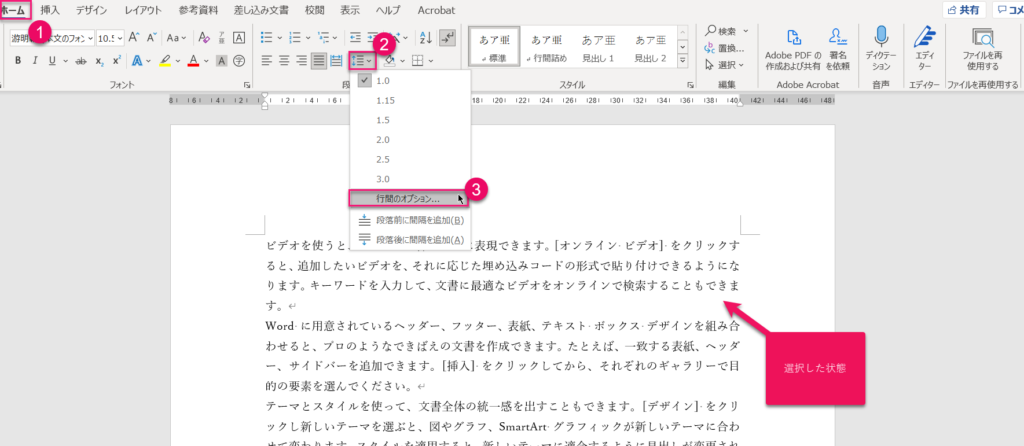Toggle the justify alignment button
Viewport: 1024px width, 446px height.
click(319, 61)
